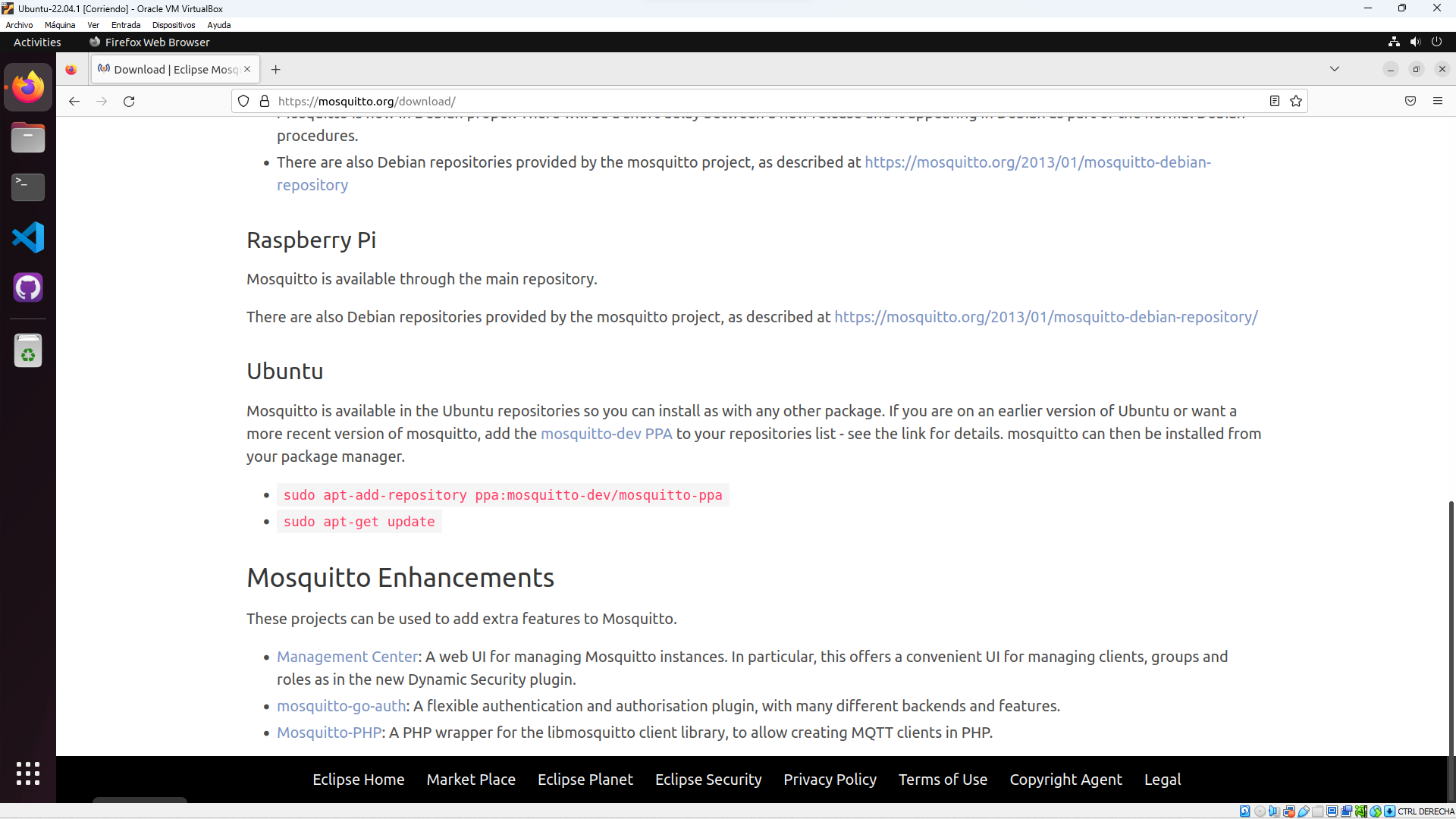1456x819 pixels.
Task: Click the USB devices icon in VirtualBox status bar
Action: [1305, 811]
